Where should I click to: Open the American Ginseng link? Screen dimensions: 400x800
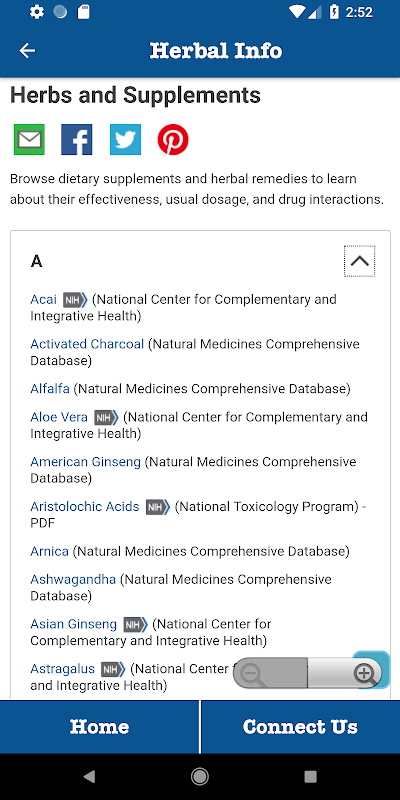[85, 462]
